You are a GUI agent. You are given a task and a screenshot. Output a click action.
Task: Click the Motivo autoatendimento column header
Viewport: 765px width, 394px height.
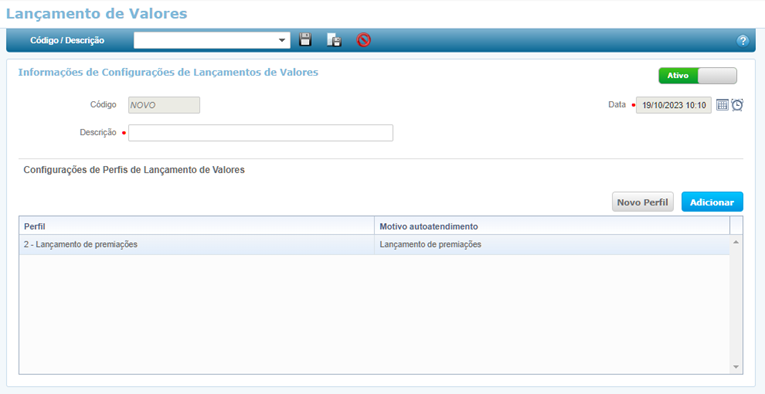click(x=552, y=226)
